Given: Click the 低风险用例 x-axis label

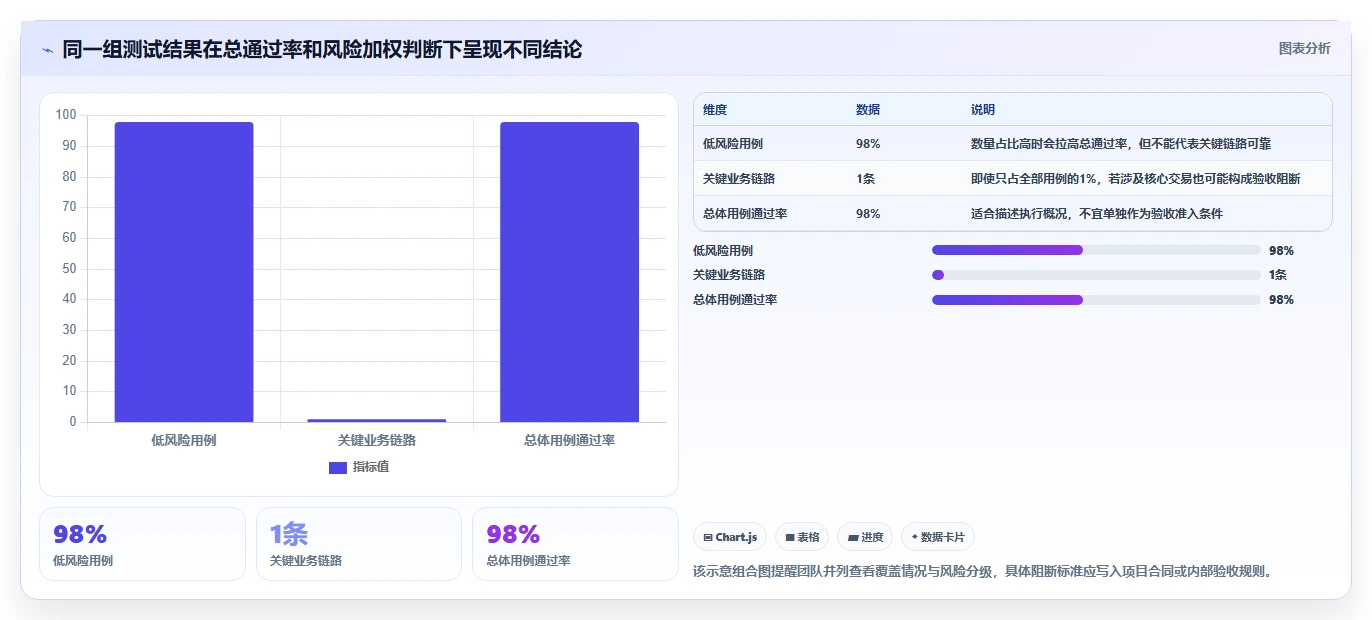Looking at the screenshot, I should (x=184, y=440).
